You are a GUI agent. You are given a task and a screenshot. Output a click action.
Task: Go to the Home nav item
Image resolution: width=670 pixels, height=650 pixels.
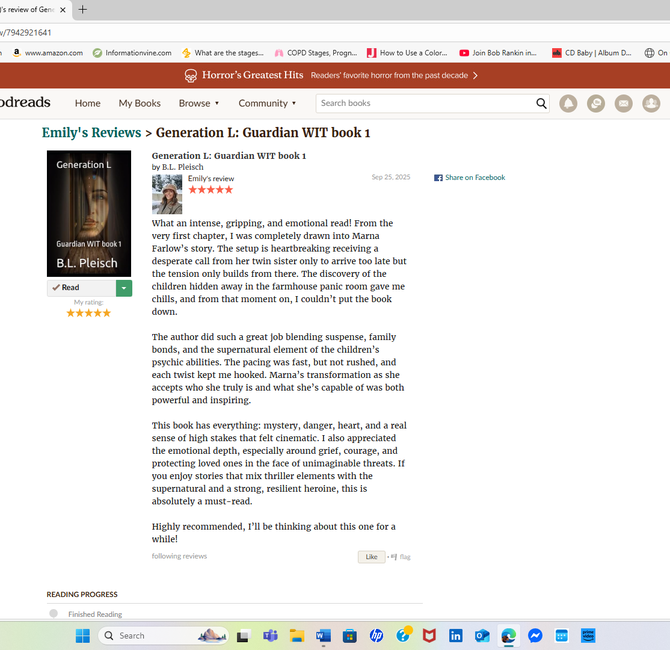point(88,103)
